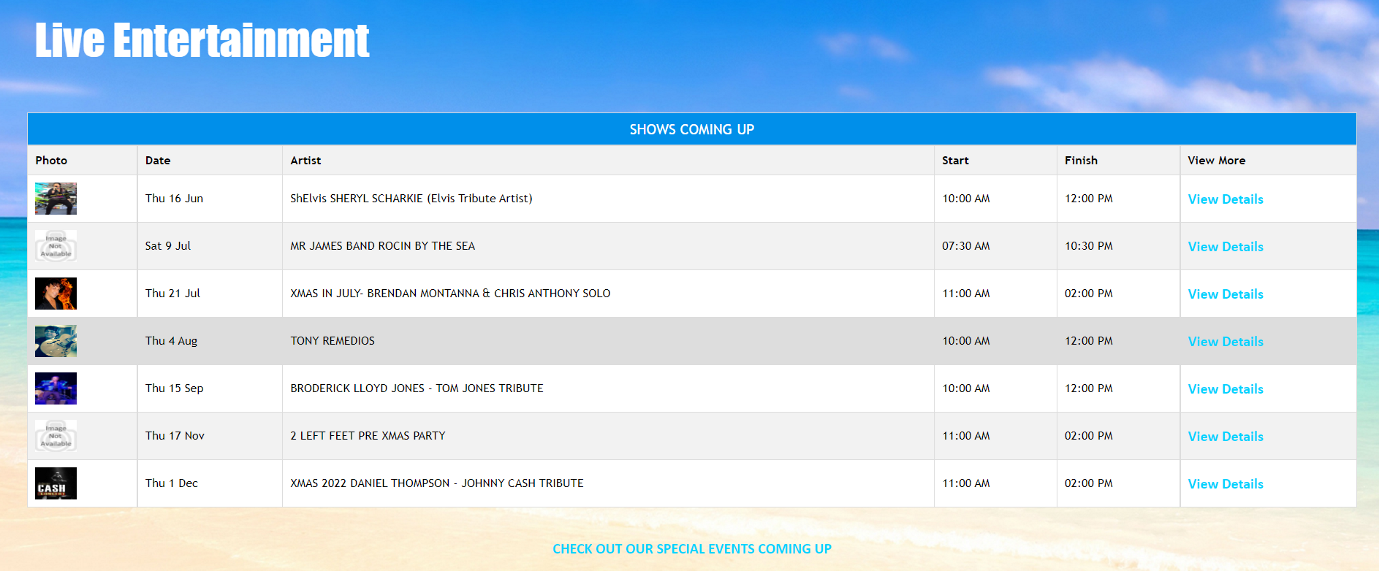View details for Mr James Band show

(1225, 247)
